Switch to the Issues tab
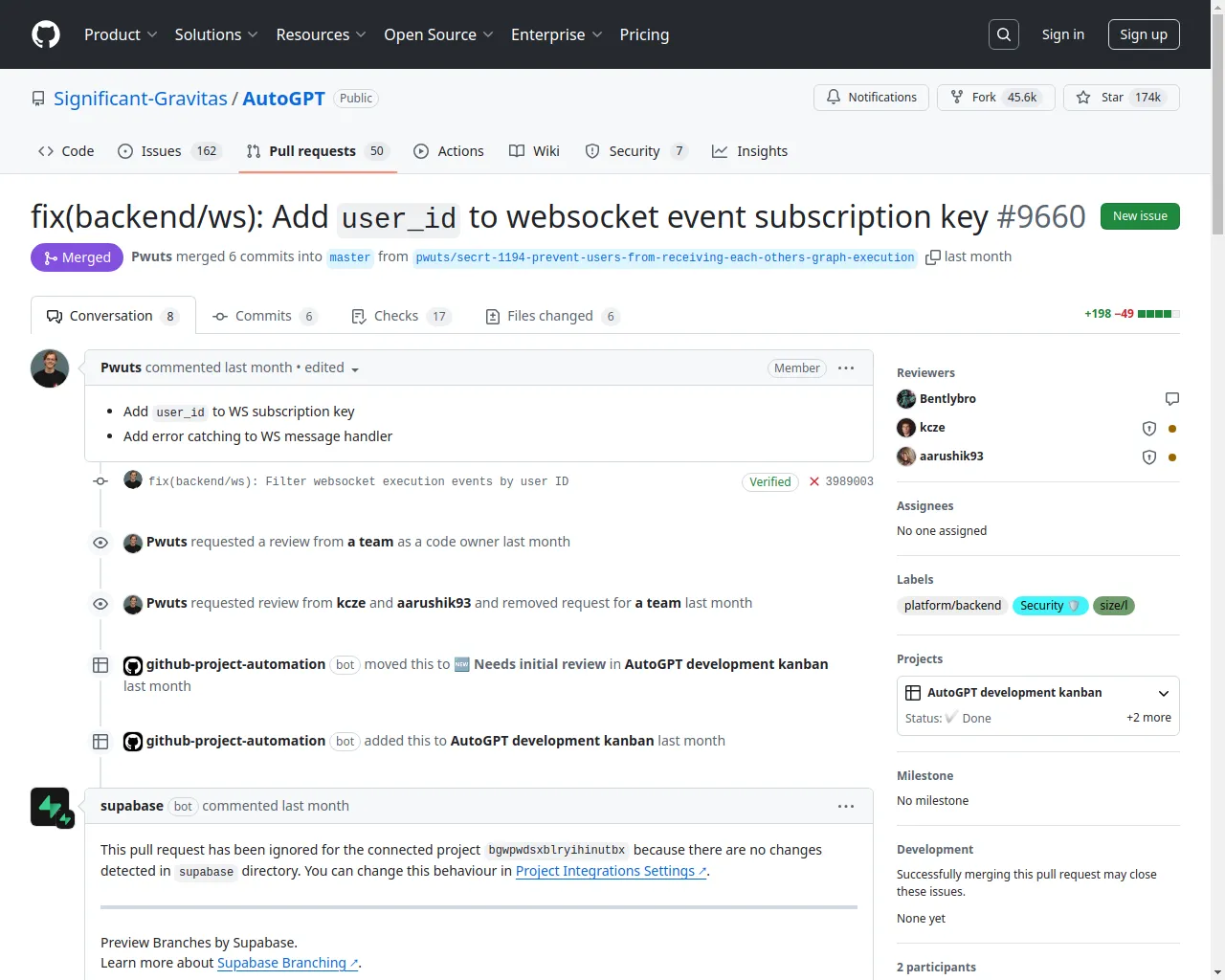The image size is (1225, 980). coord(169,151)
